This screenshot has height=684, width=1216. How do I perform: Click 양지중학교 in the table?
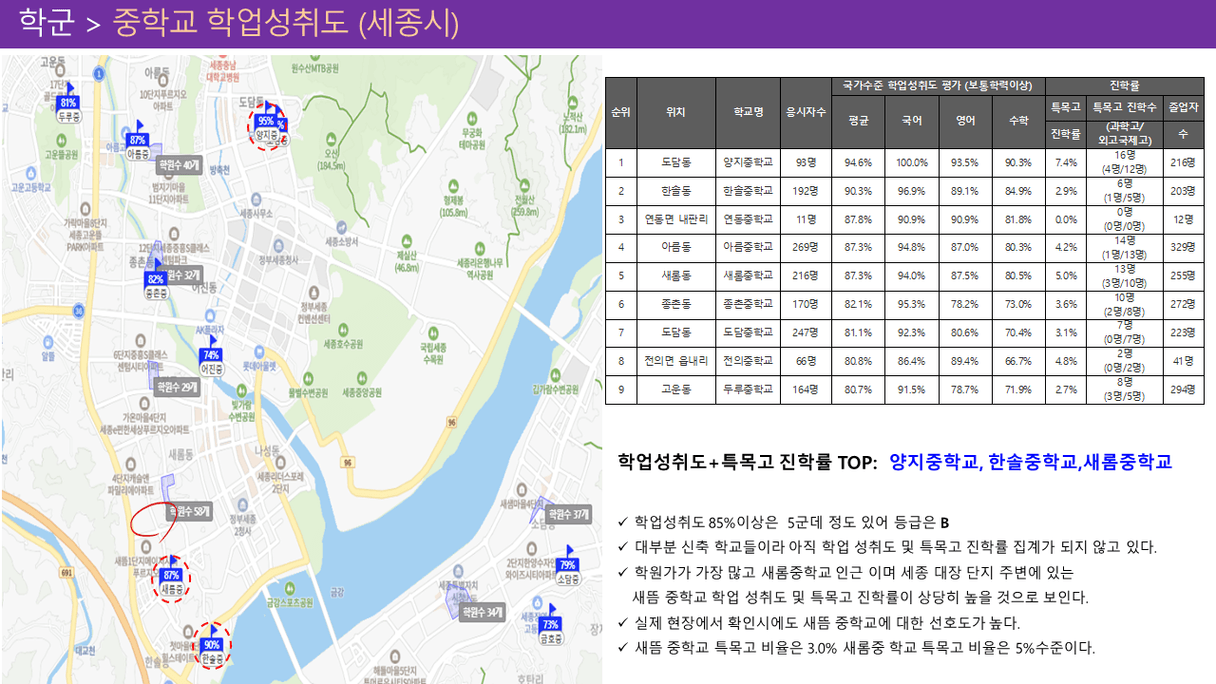click(748, 163)
